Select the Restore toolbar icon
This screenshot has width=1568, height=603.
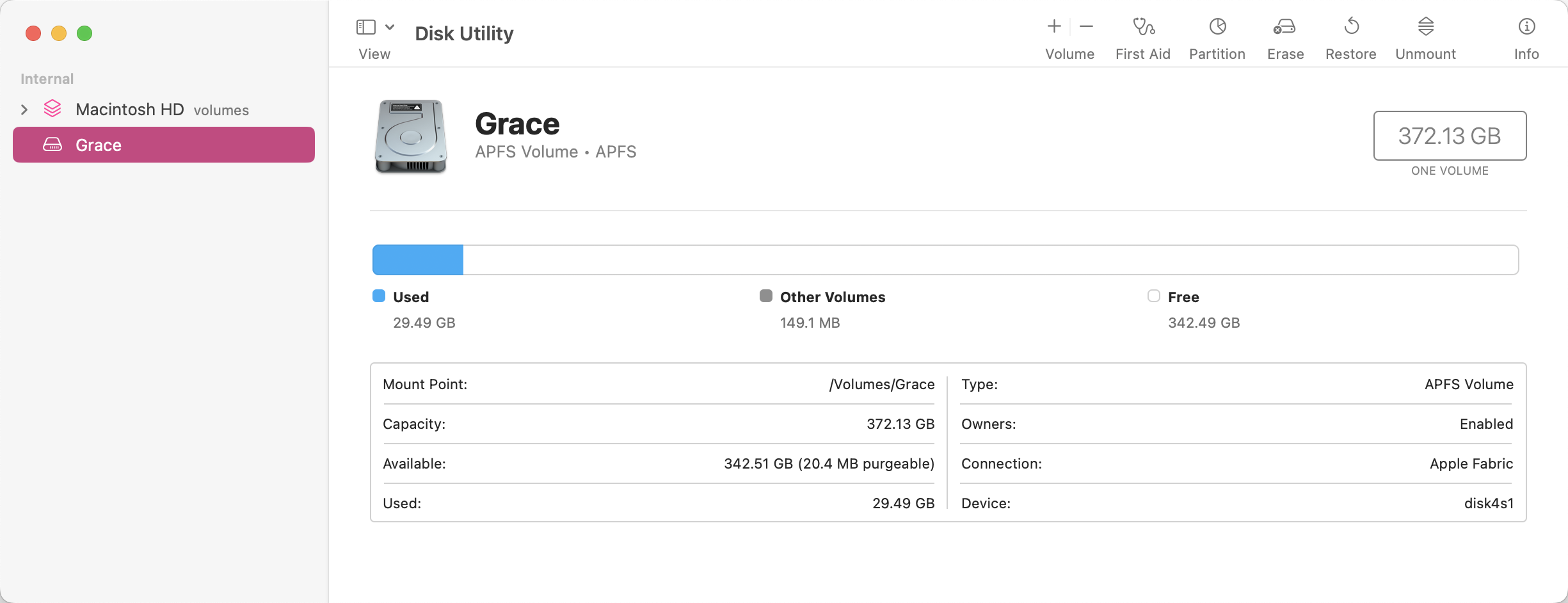pyautogui.click(x=1351, y=27)
